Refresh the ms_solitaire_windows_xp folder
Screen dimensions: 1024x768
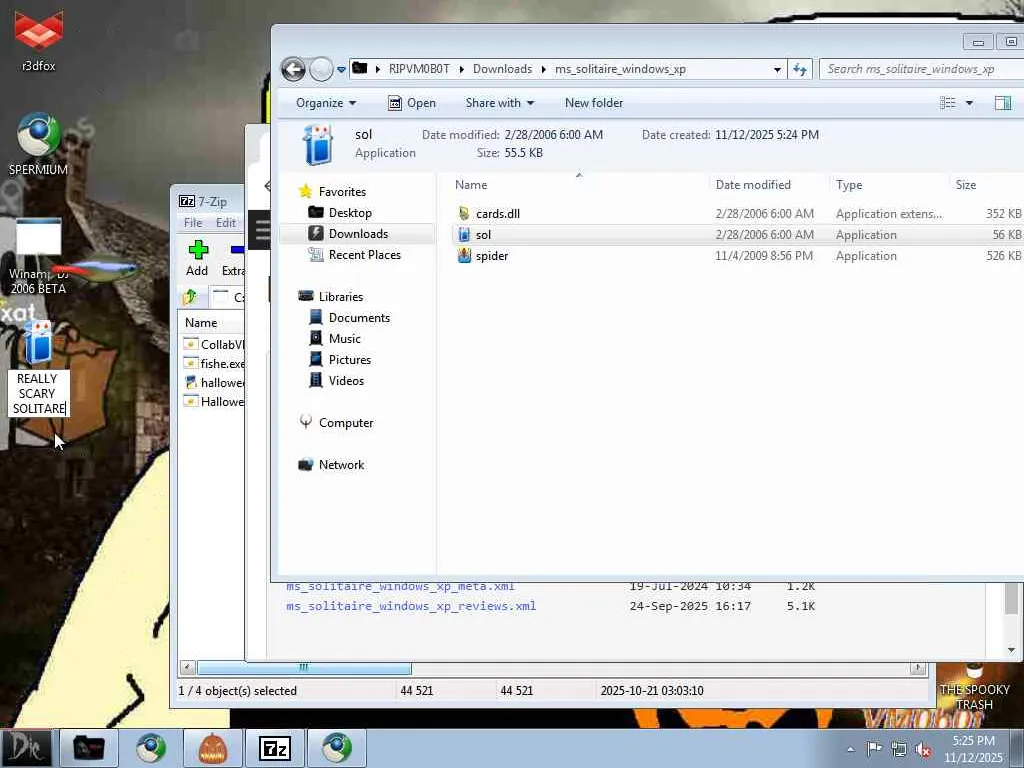(x=800, y=69)
